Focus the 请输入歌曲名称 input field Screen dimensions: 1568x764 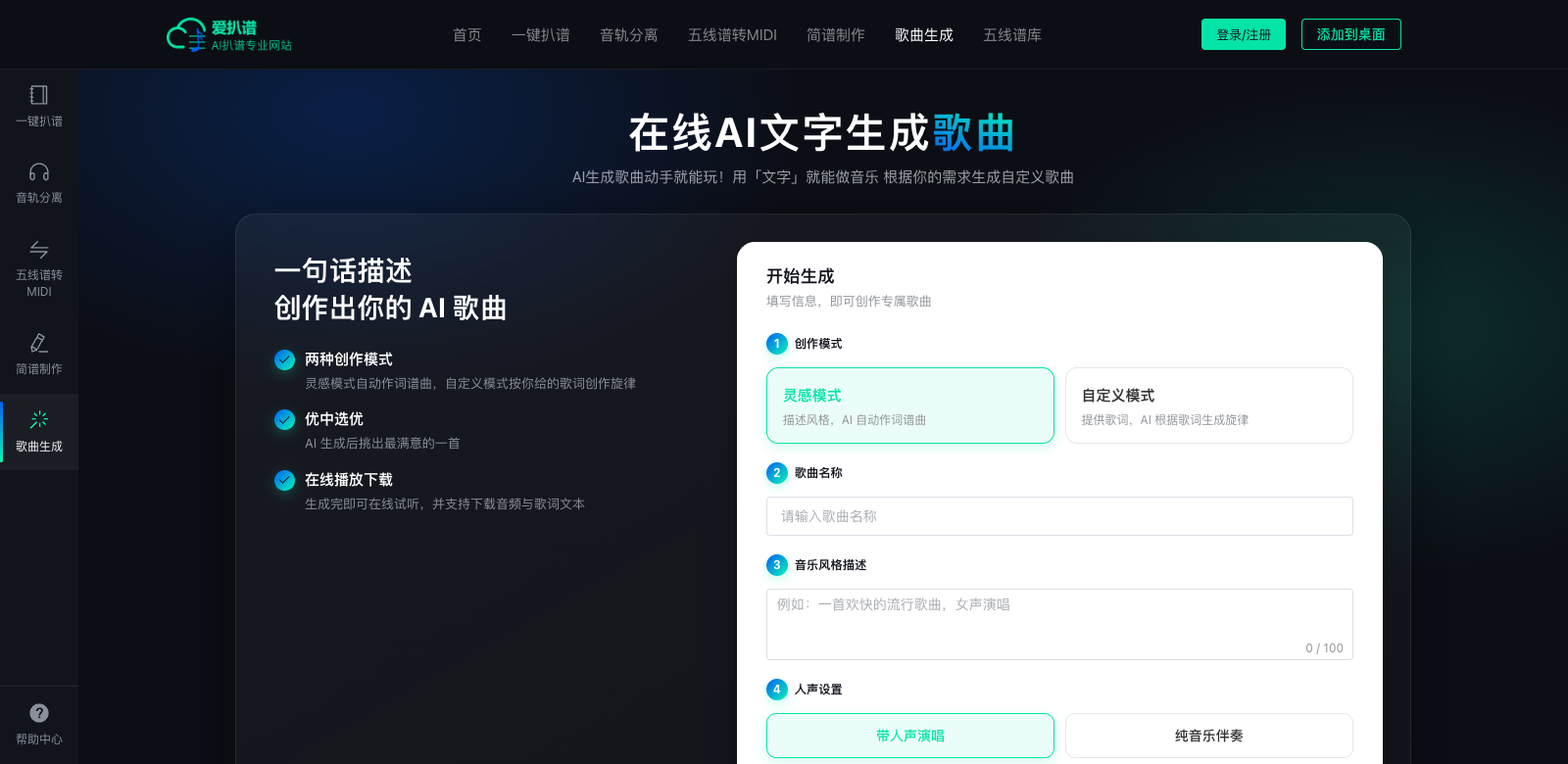pyautogui.click(x=1059, y=516)
